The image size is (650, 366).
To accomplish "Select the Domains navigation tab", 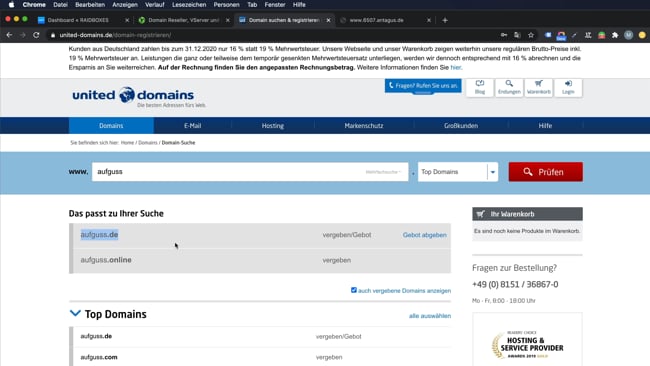I will click(x=111, y=126).
